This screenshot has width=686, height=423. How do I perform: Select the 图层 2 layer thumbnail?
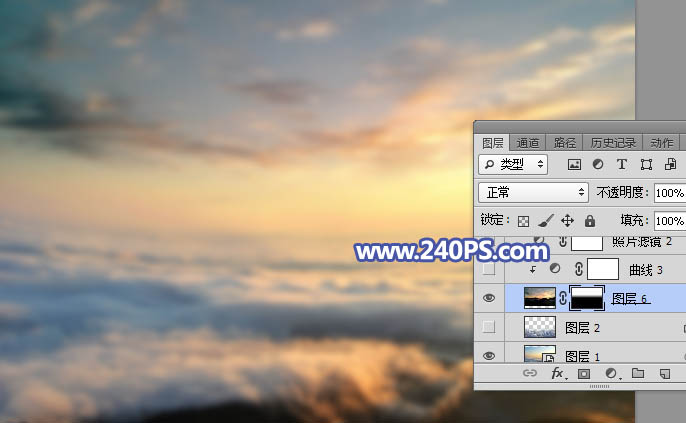[540, 327]
